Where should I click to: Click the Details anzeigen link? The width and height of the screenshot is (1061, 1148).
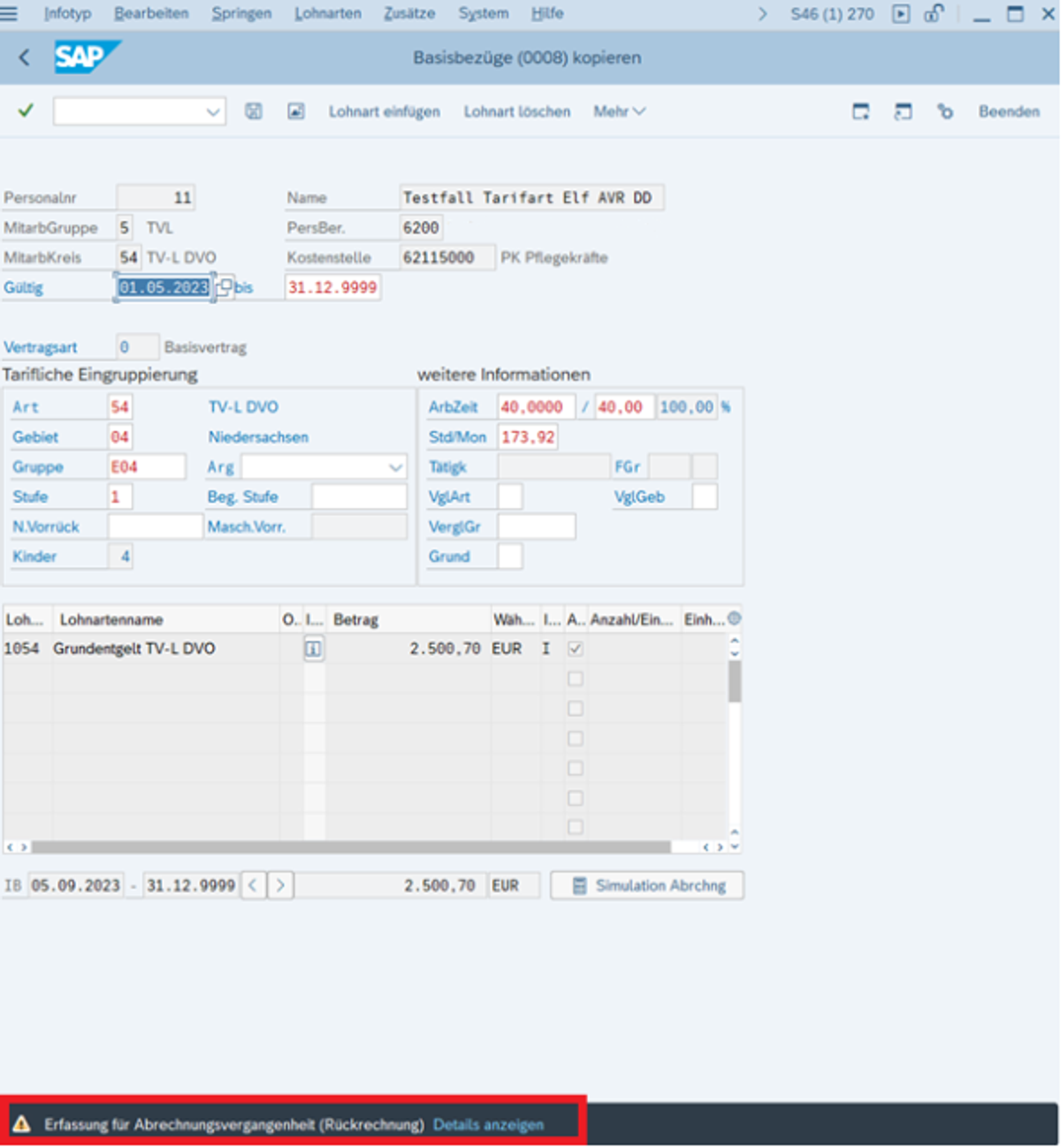pos(488,1124)
